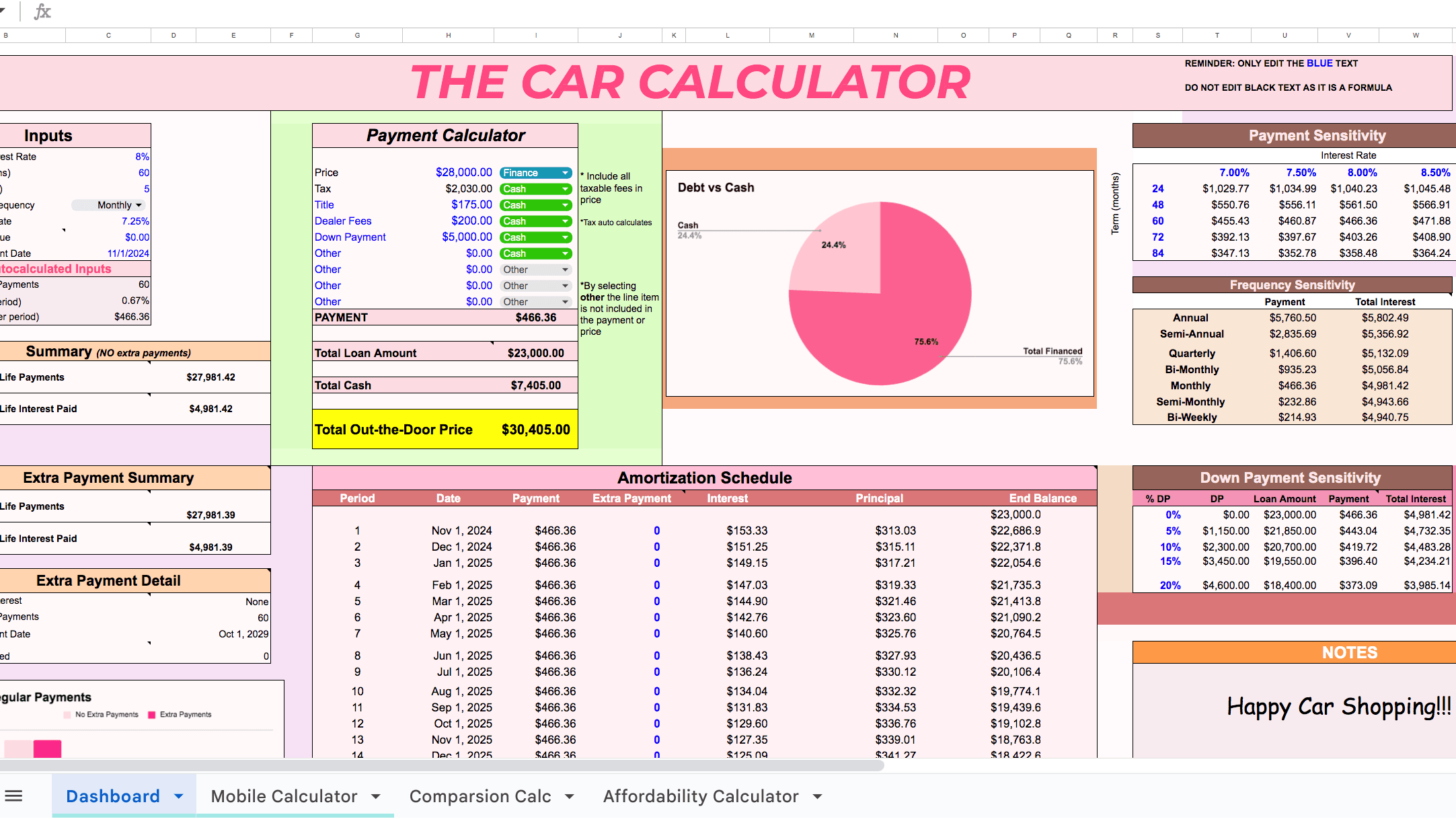Screen dimensions: 1456x819
Task: Open the Cash dropdown for Down Payment
Action: coord(536,237)
